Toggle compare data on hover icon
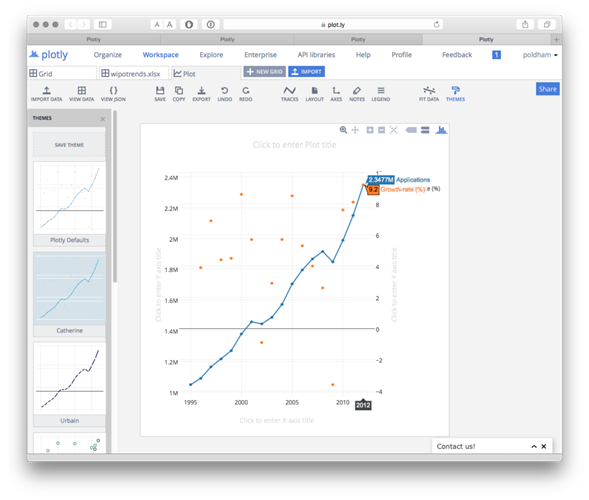This screenshot has height=500, width=589. (x=425, y=130)
